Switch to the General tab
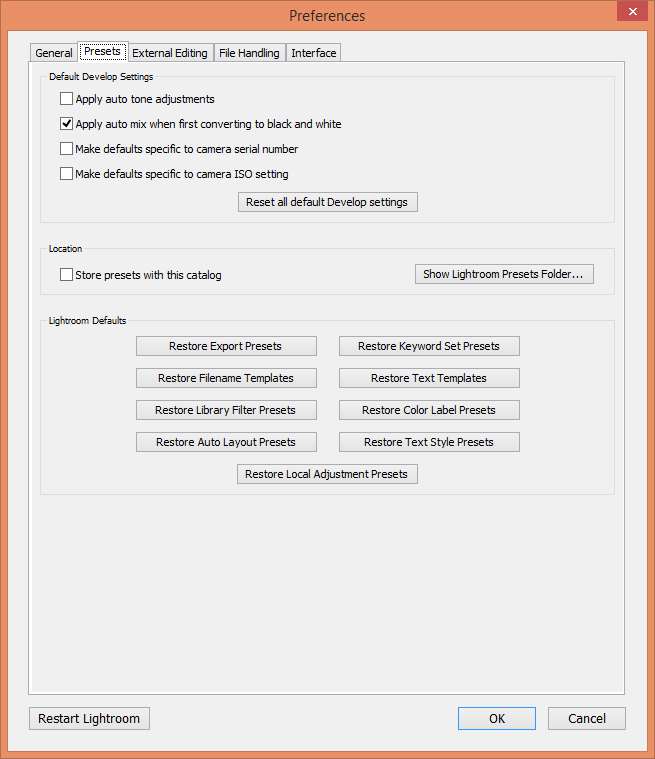Screen dimensions: 655x759 tap(54, 53)
